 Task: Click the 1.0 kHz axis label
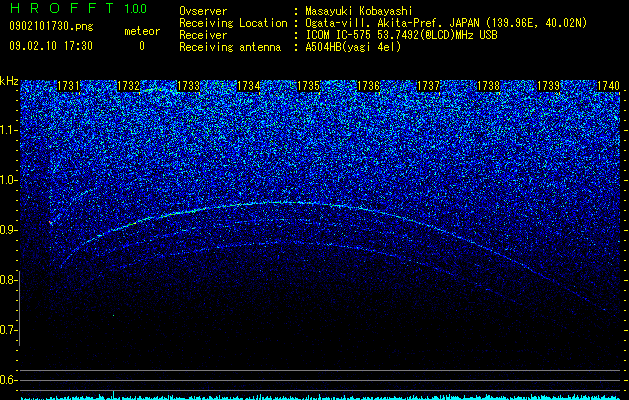(9, 180)
